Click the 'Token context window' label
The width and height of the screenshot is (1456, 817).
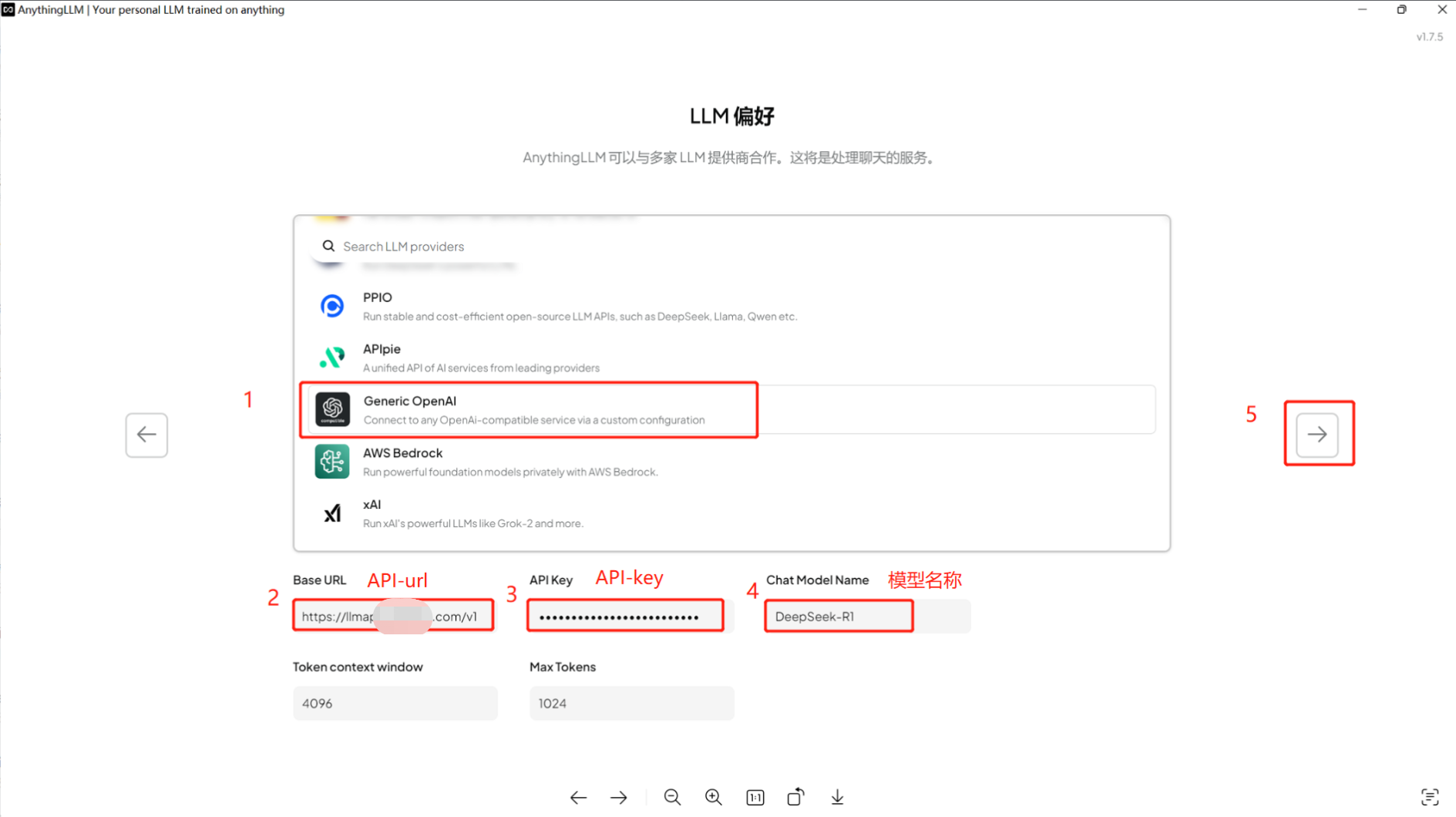click(358, 667)
